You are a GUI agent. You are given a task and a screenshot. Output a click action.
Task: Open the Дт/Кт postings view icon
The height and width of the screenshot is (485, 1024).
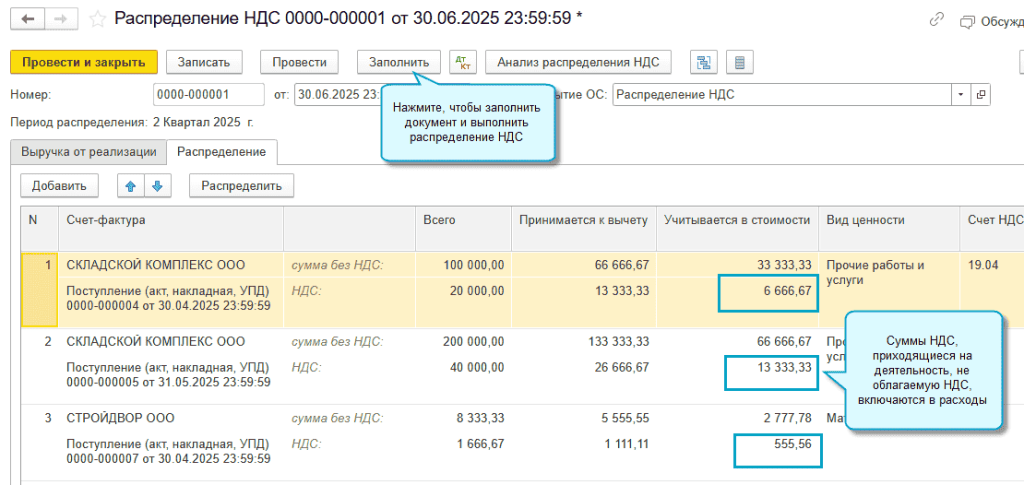click(462, 62)
